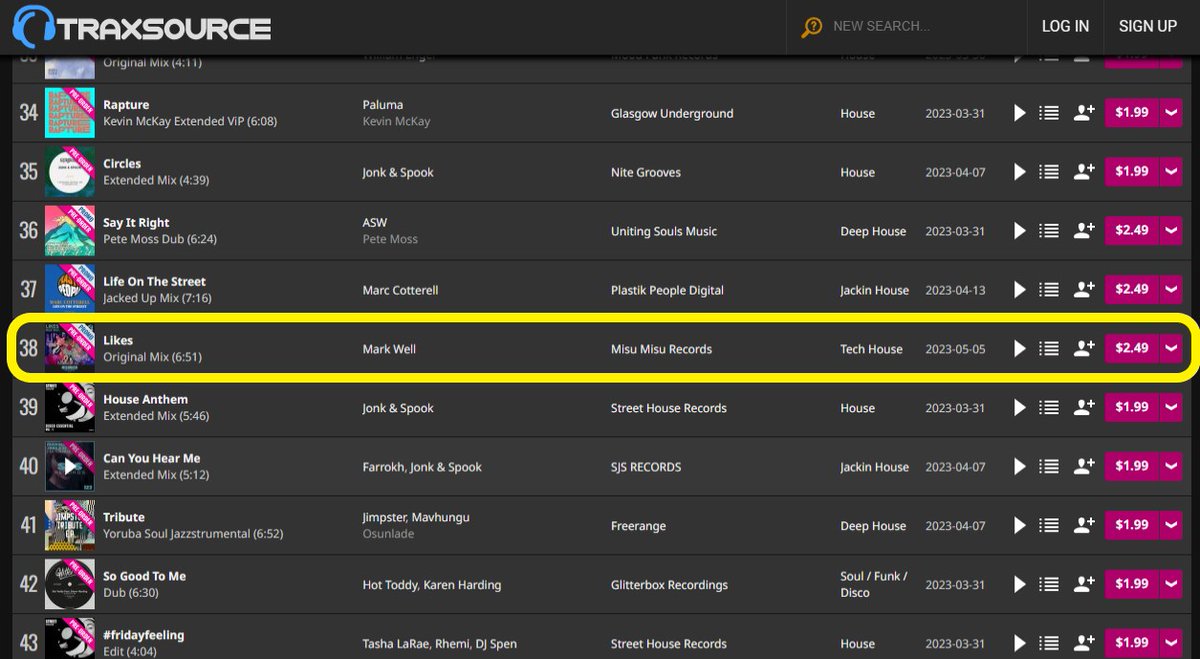
Task: Buy Rapture for $1.99
Action: [1132, 113]
